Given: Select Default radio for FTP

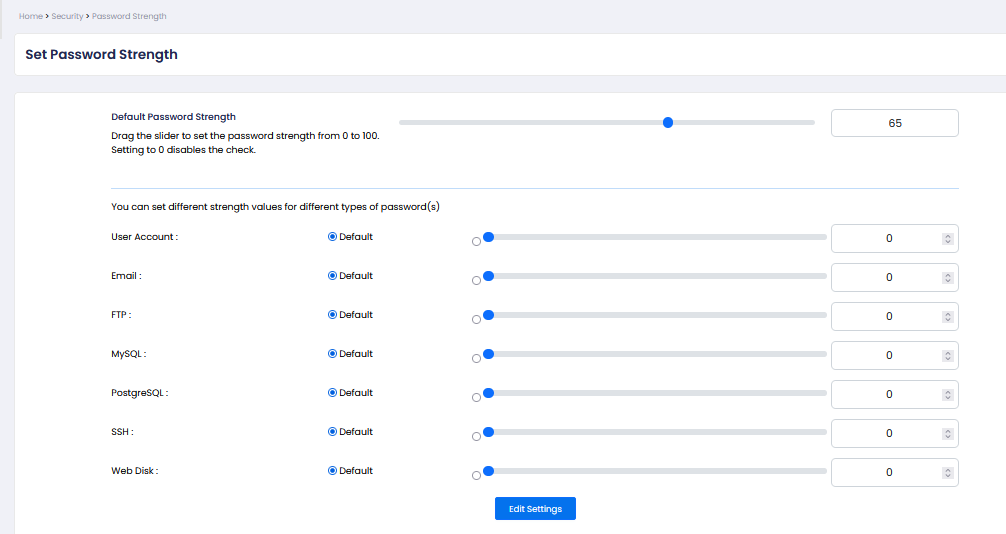Looking at the screenshot, I should [333, 315].
